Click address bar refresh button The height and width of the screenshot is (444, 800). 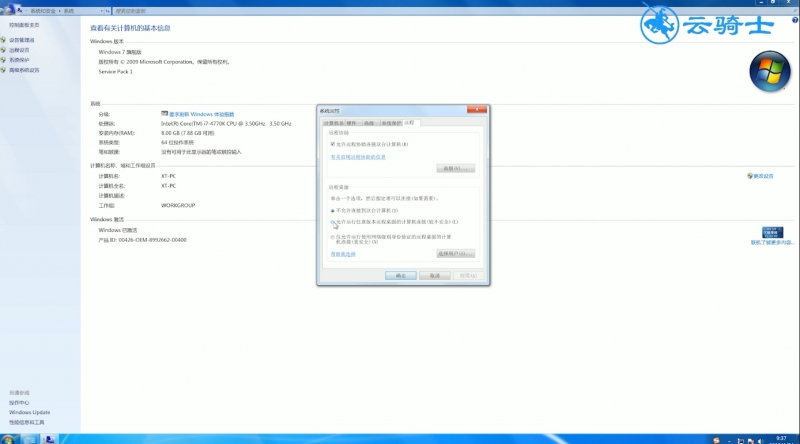108,11
